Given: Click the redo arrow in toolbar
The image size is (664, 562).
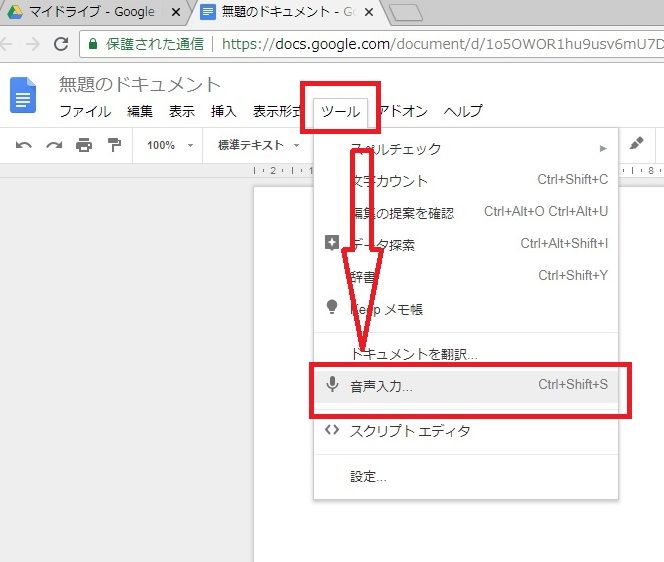Looking at the screenshot, I should 54,145.
